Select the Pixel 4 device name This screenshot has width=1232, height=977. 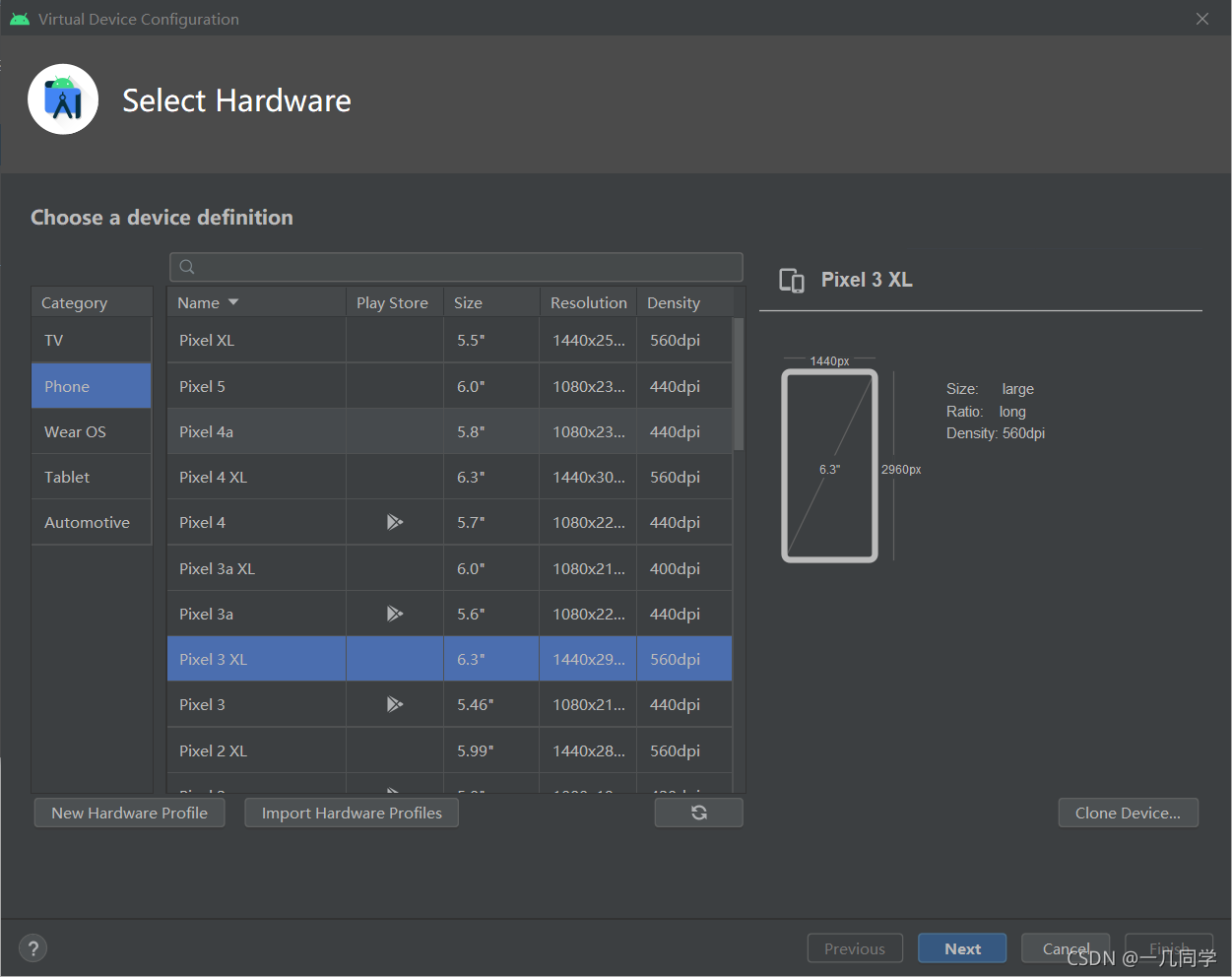pyautogui.click(x=202, y=522)
